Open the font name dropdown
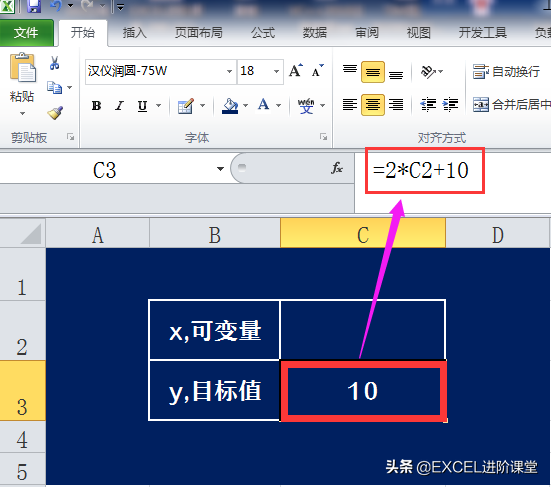Viewport: 551px width, 487px height. tap(229, 71)
